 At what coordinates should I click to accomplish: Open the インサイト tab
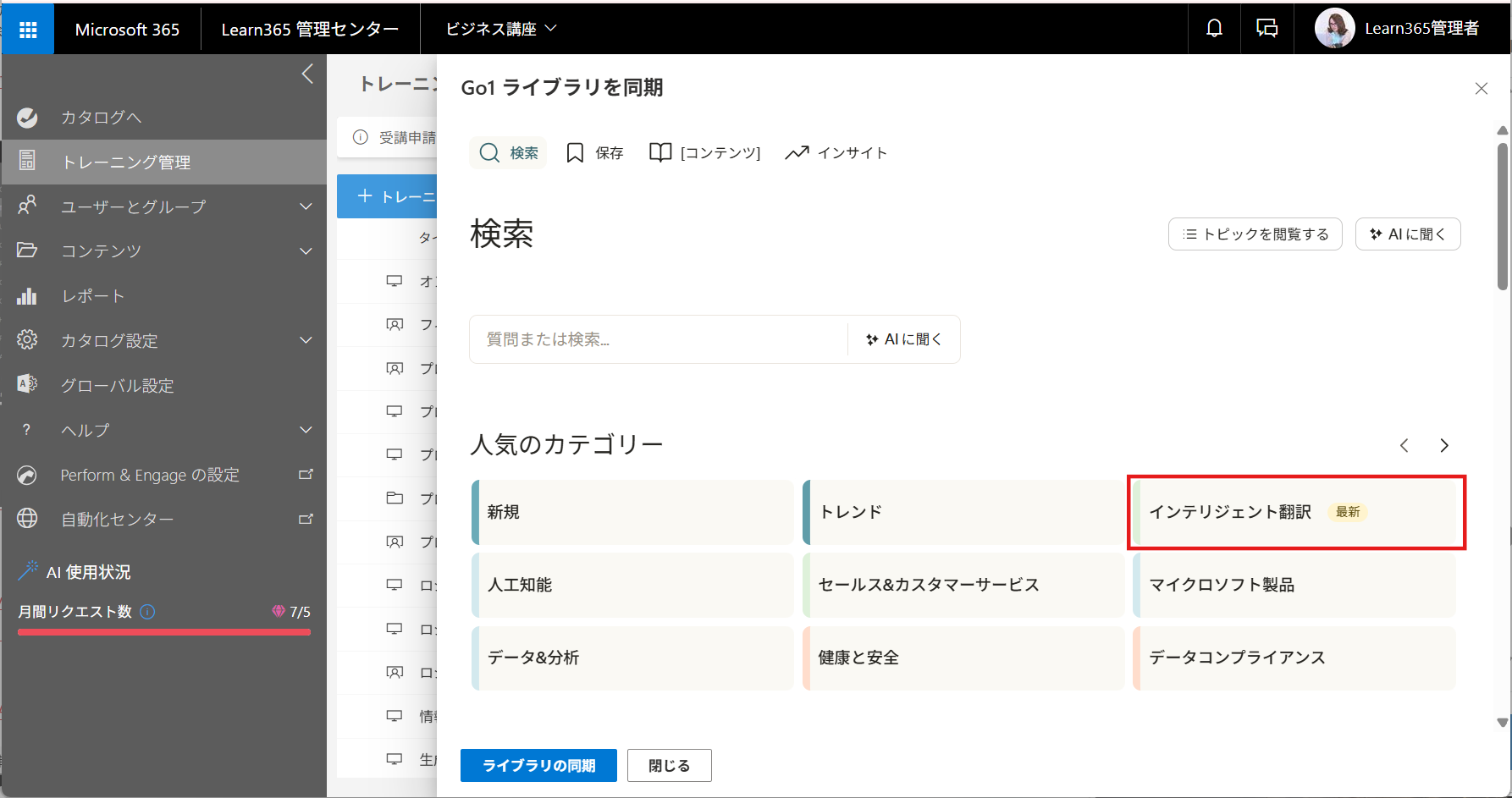(836, 153)
